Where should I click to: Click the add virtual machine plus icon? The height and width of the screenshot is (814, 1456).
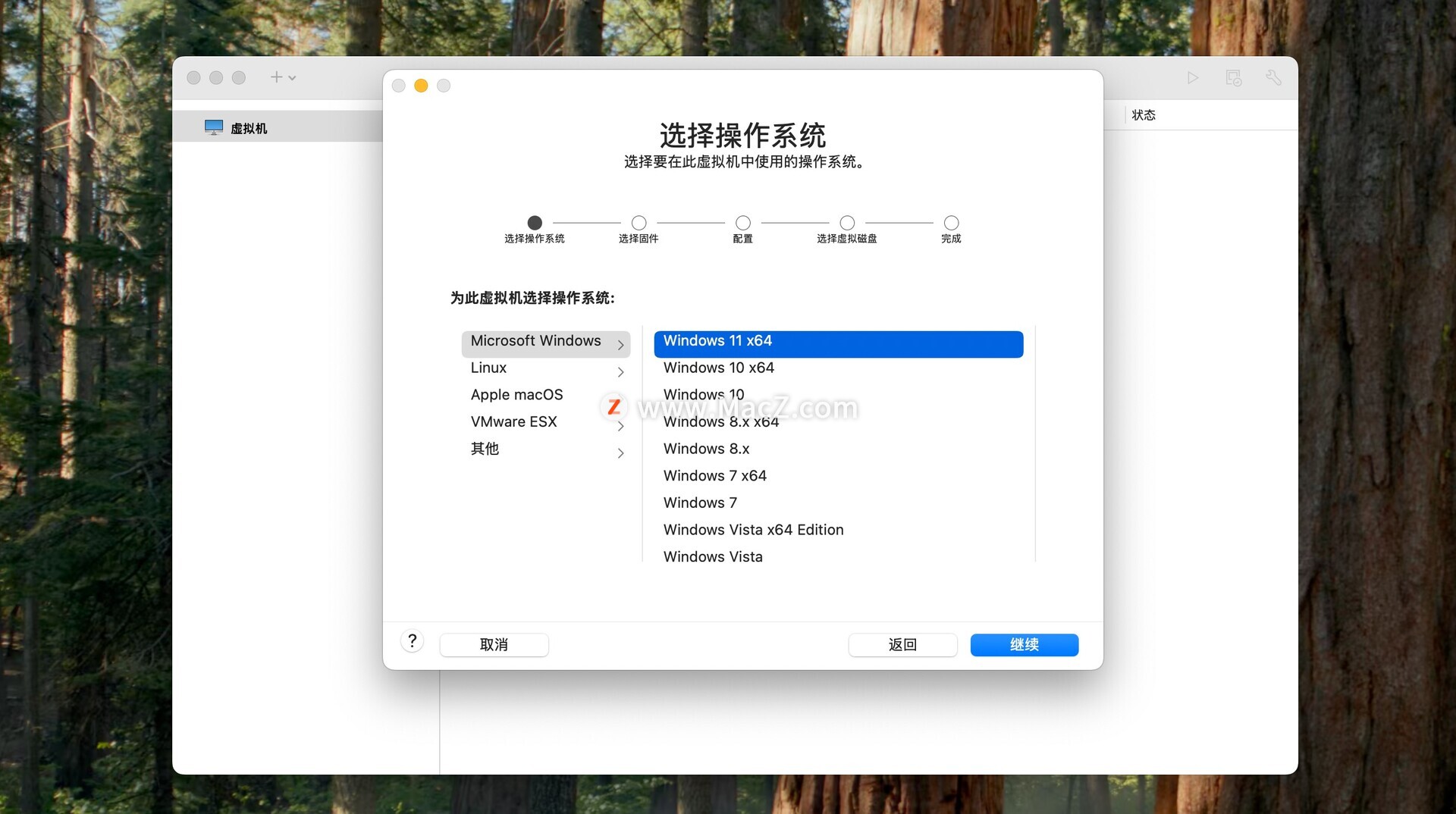(276, 77)
